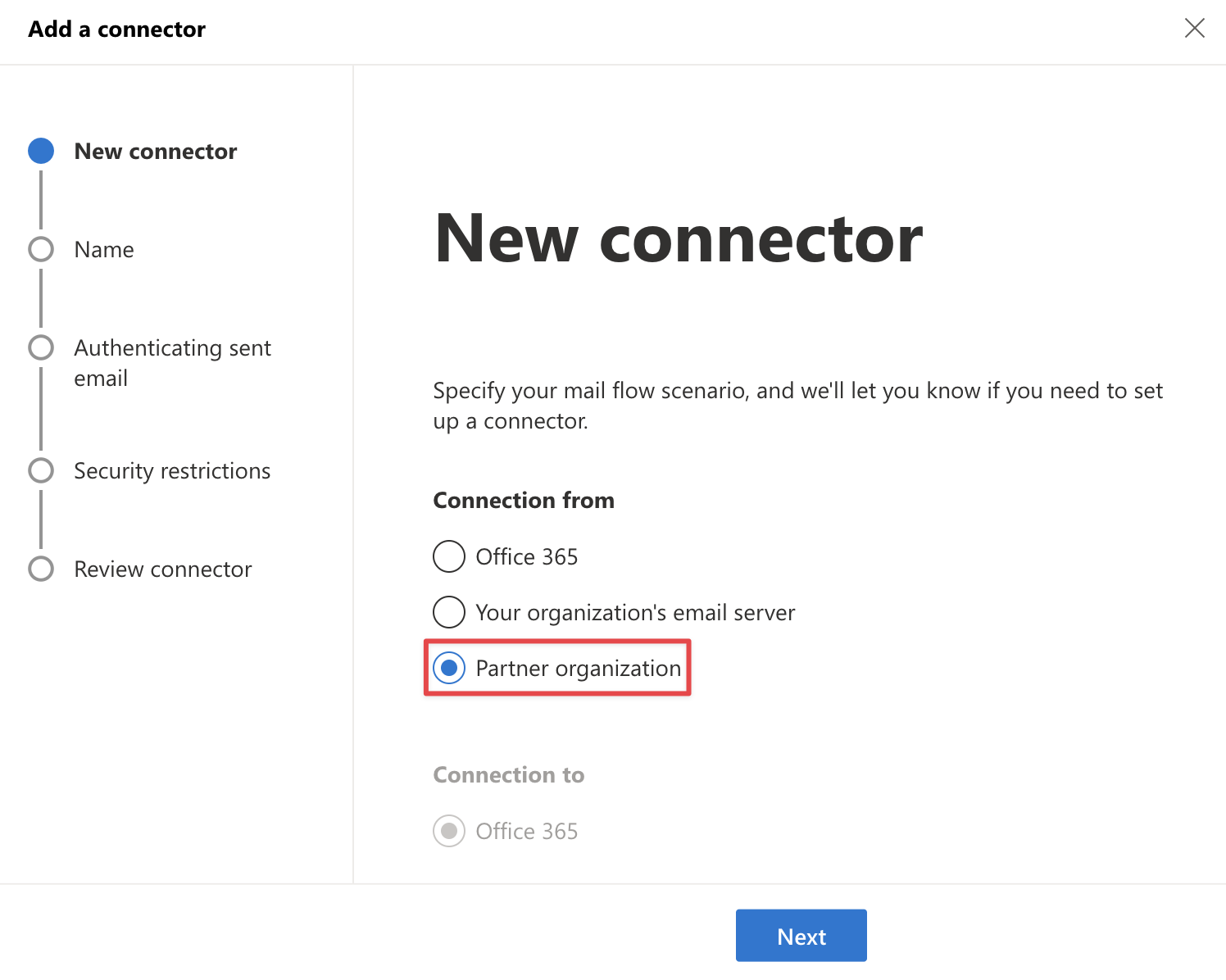Click the Connection from heading
Screen dimensions: 1226x980
524,500
